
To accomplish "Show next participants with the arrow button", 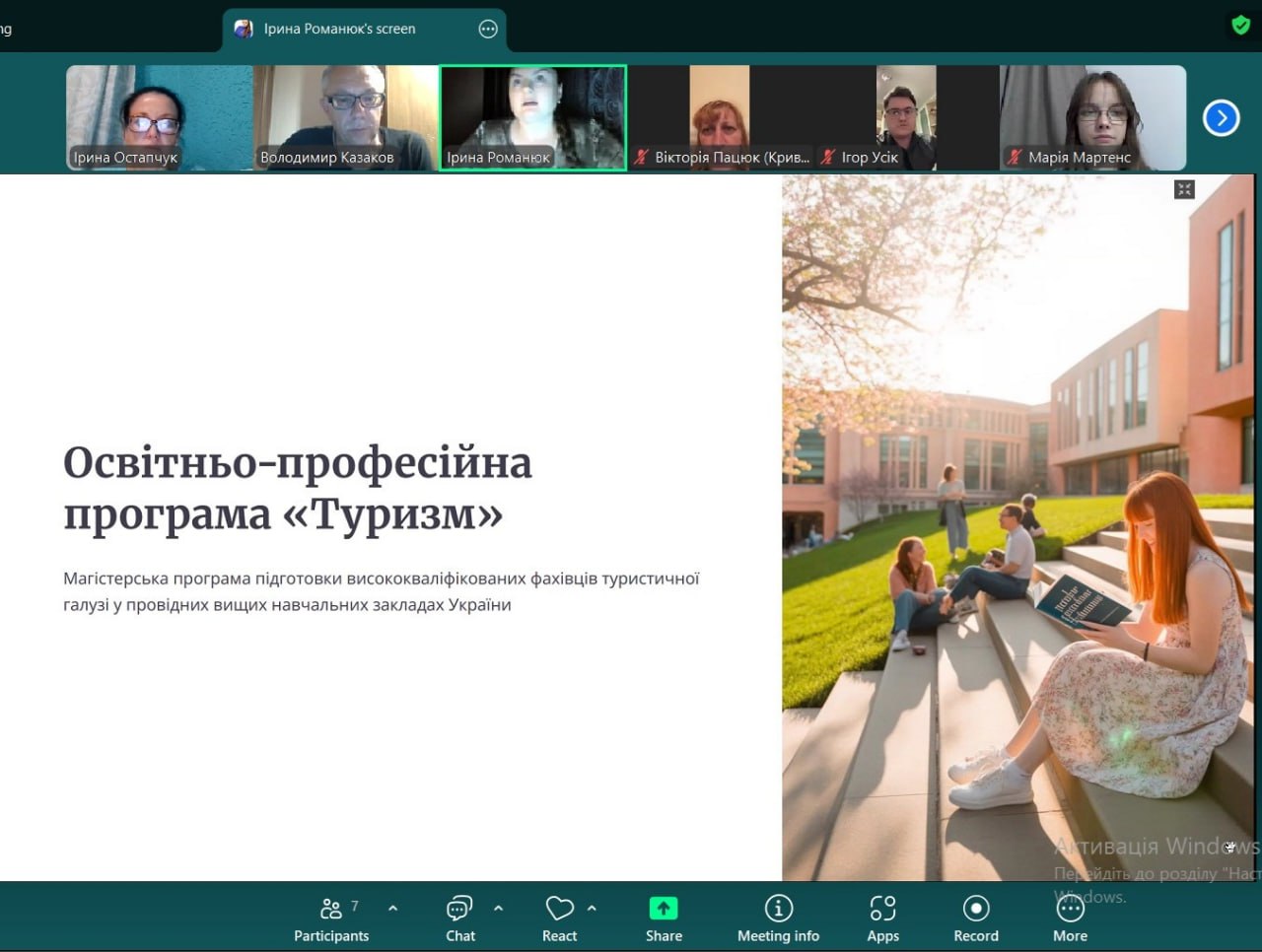I will 1221,118.
